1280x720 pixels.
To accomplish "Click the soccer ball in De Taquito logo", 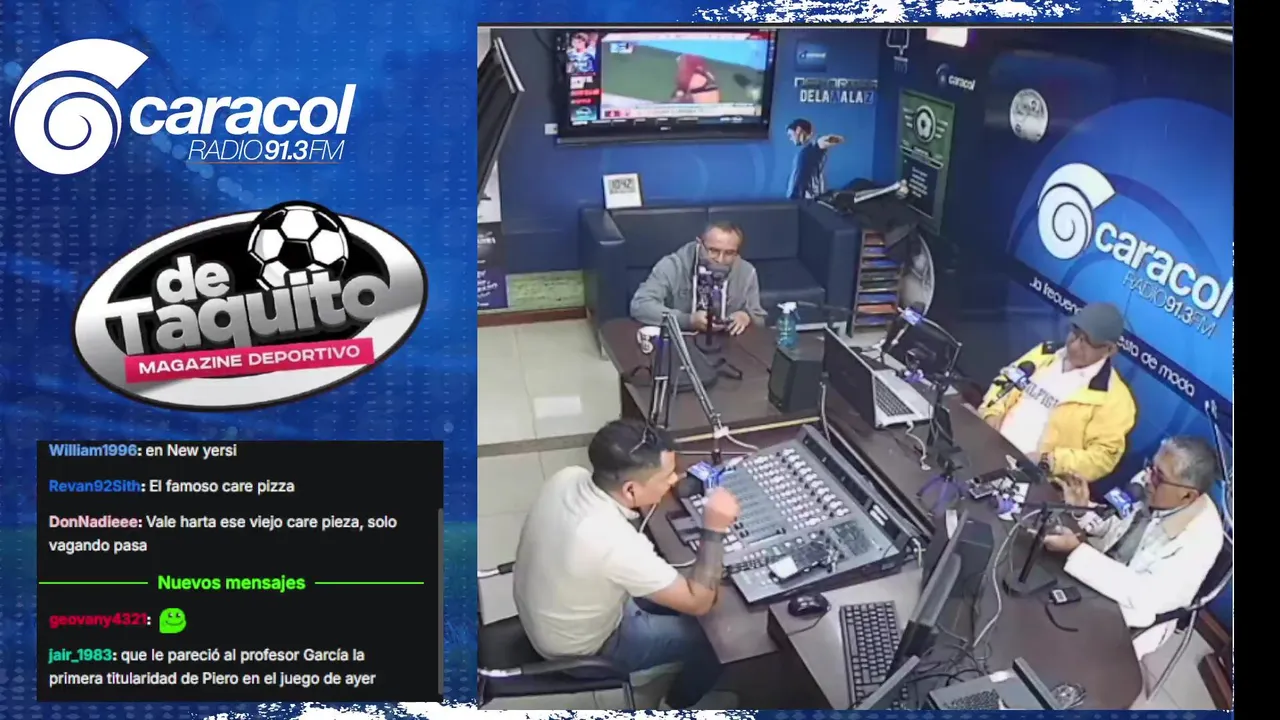I will [x=298, y=246].
